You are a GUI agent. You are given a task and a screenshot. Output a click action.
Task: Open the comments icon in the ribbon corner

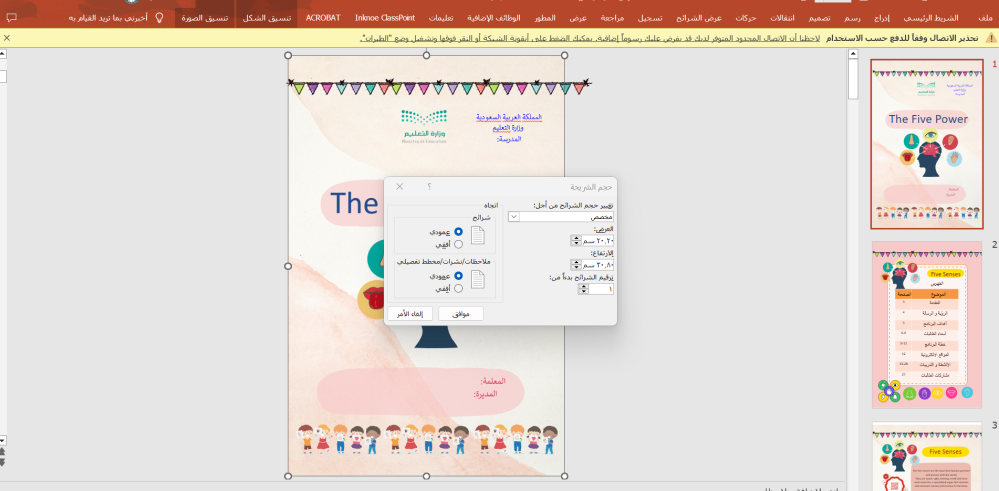(11, 17)
